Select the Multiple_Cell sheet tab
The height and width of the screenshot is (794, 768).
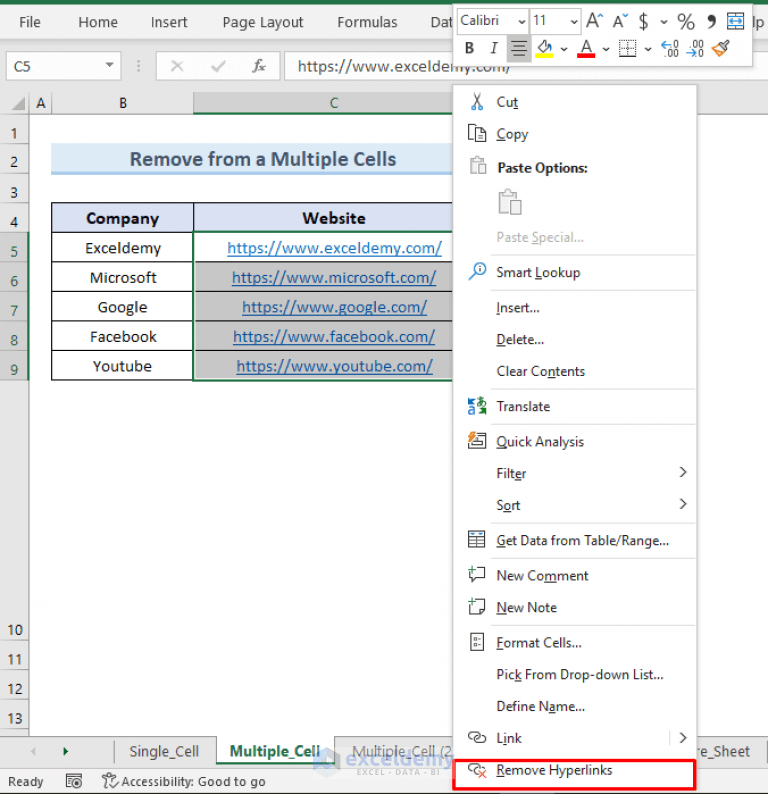click(275, 751)
